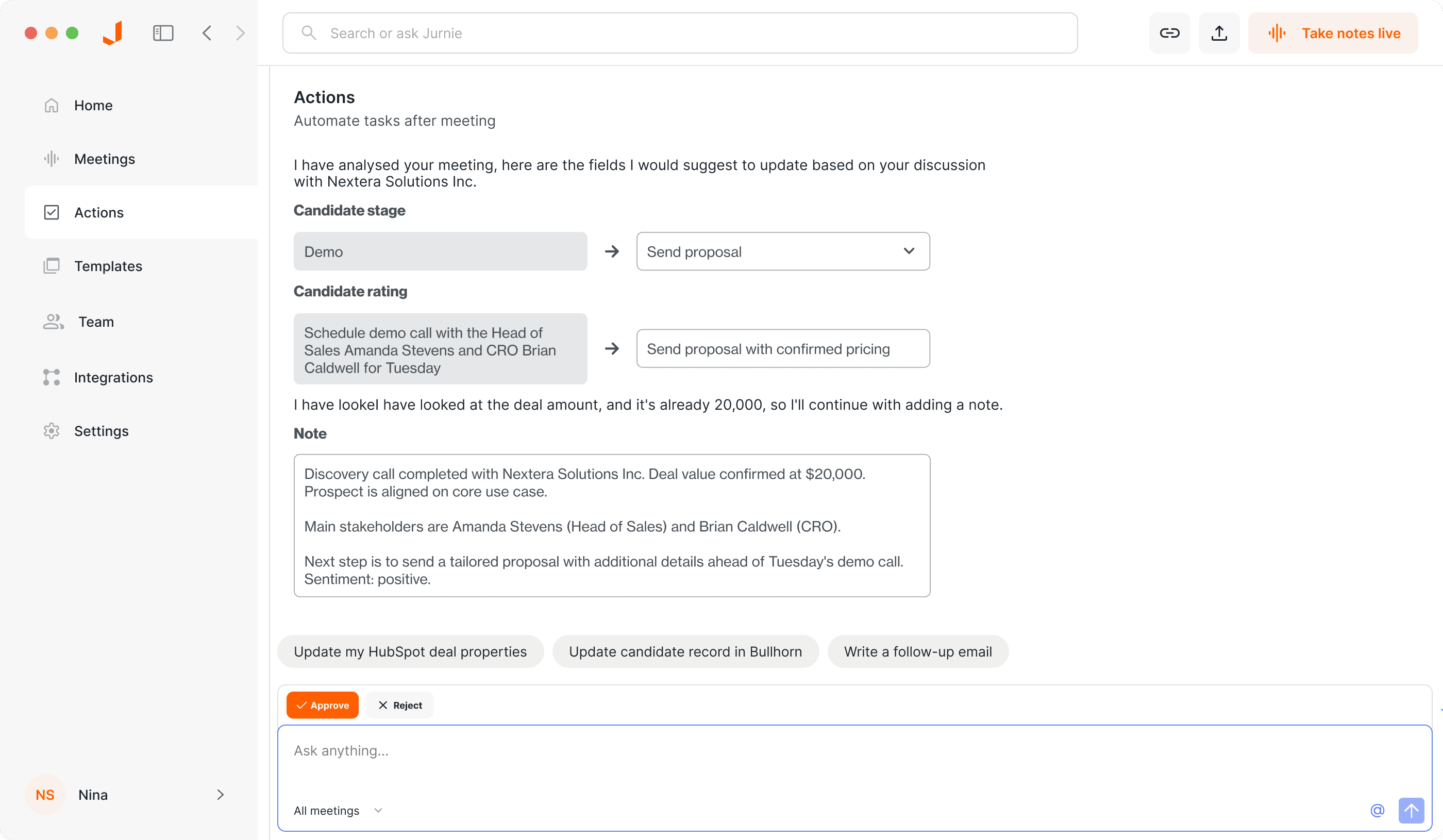Click the back navigation arrow
The height and width of the screenshot is (840, 1443).
(207, 32)
